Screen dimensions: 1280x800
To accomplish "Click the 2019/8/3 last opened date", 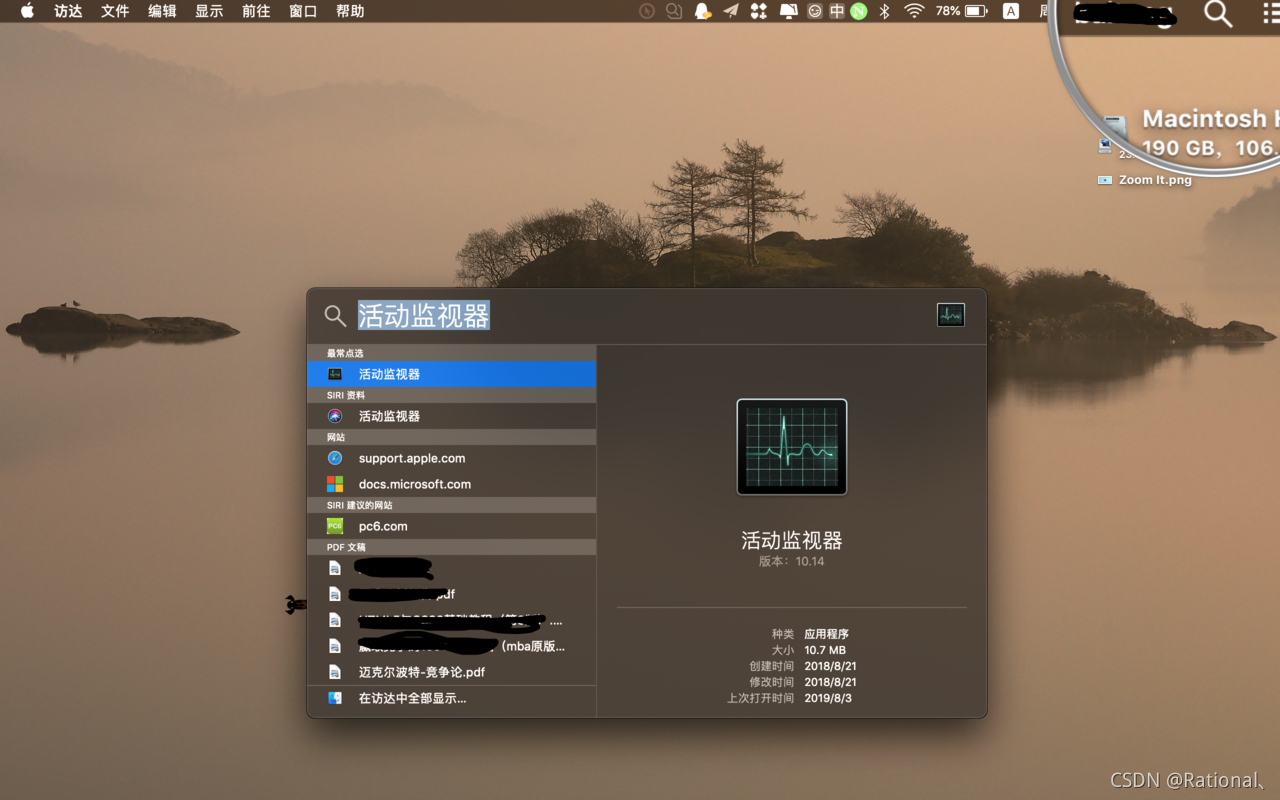I will tap(828, 698).
